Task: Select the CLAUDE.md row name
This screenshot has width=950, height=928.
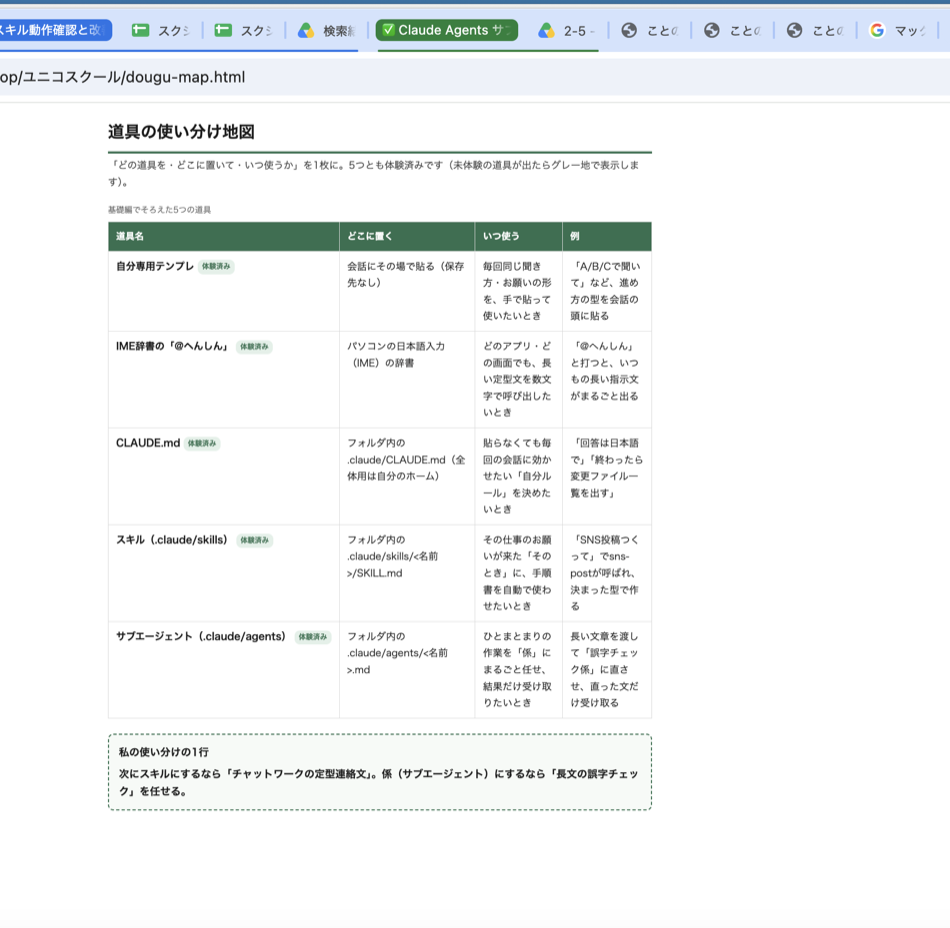Action: [148, 443]
